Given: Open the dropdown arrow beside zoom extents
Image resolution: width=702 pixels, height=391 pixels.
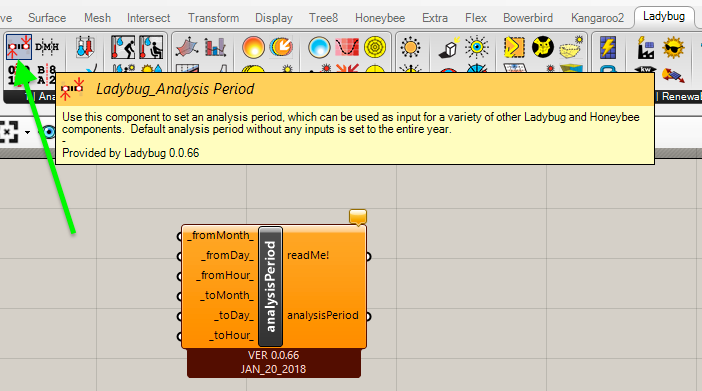Looking at the screenshot, I should click(x=27, y=132).
